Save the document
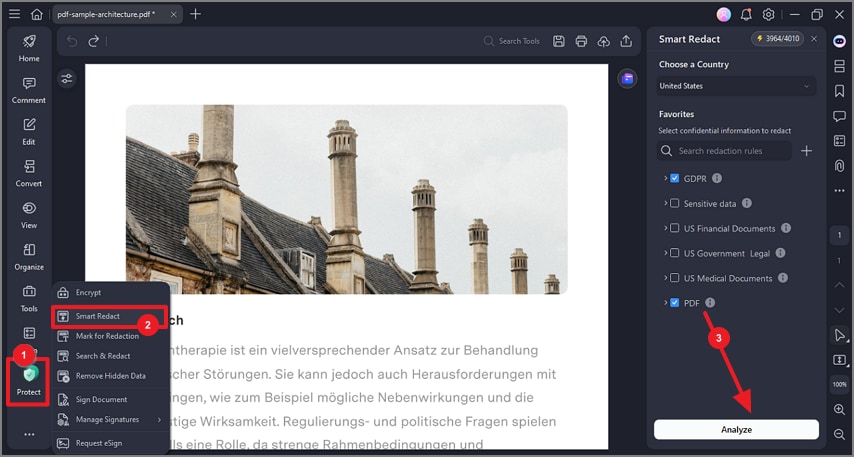 pos(559,41)
